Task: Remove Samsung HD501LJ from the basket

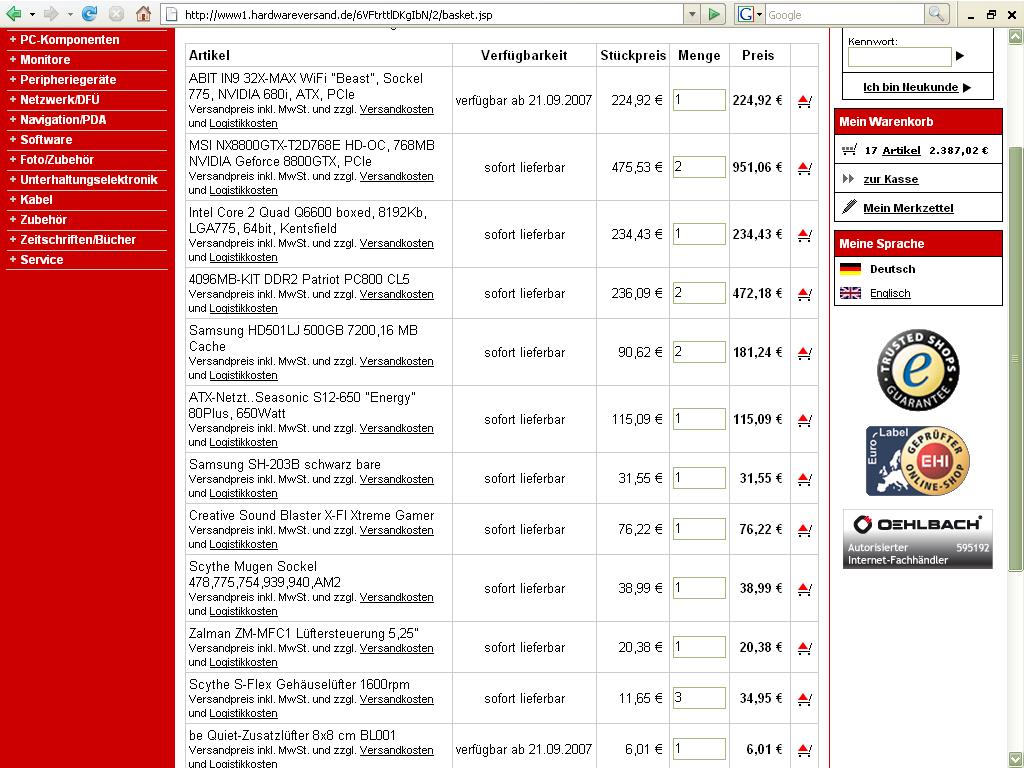Action: 805,353
